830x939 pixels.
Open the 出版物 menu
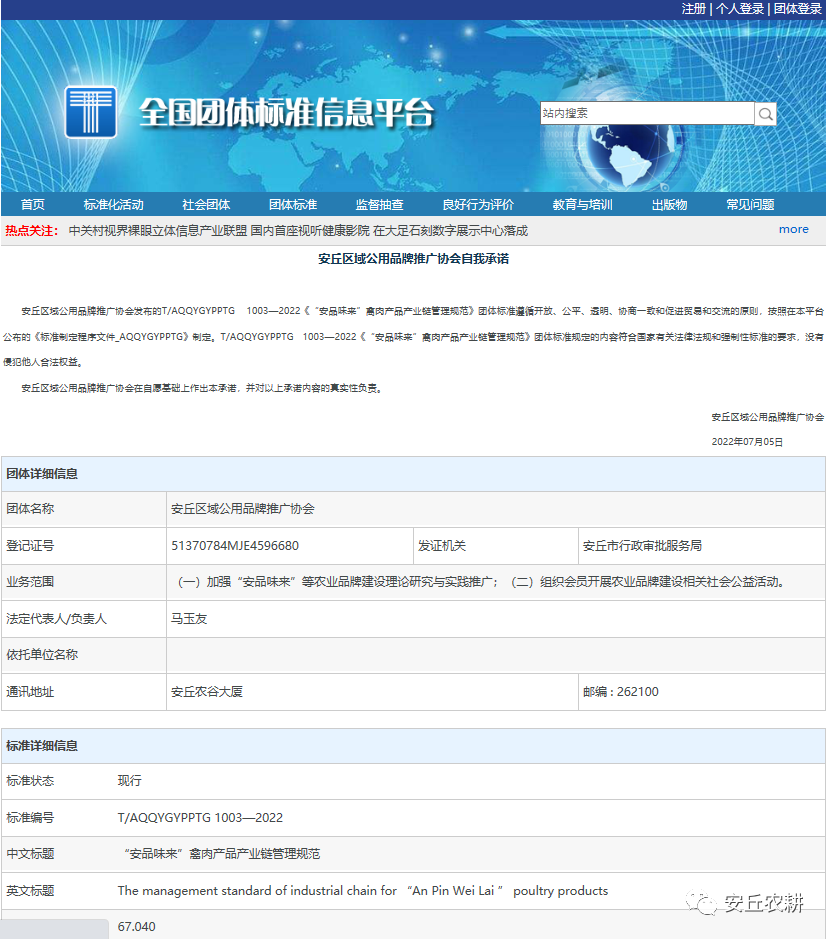(669, 204)
